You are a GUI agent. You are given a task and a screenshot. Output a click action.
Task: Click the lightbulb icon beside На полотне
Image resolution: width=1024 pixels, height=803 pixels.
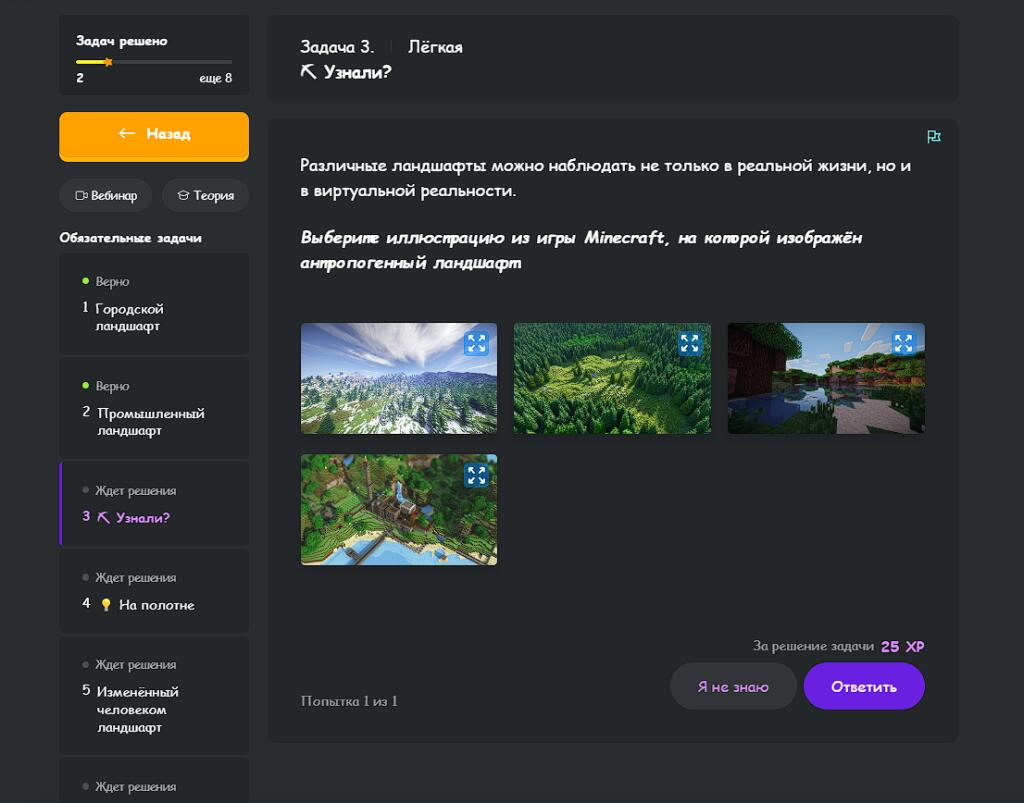[106, 605]
